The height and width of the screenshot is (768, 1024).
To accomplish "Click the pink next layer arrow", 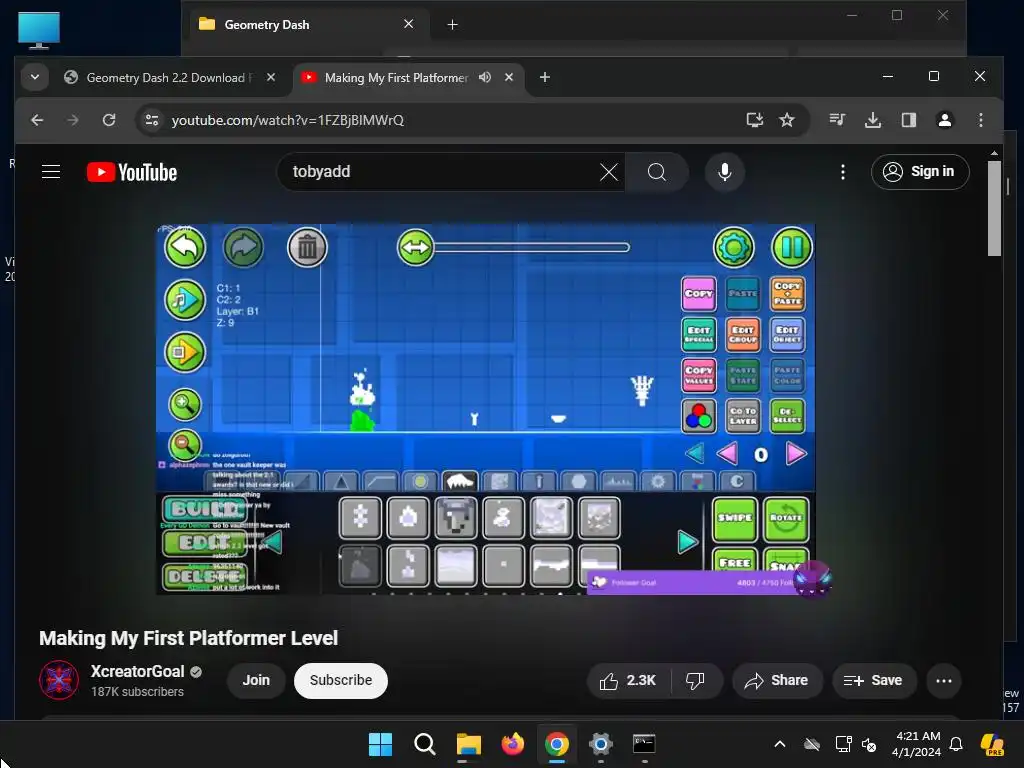I will pos(795,454).
